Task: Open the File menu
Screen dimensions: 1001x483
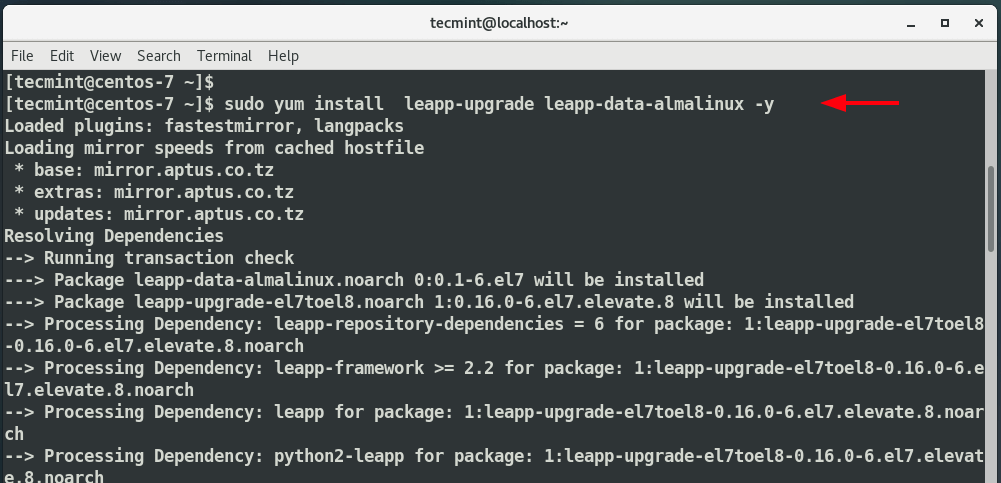Action: [22, 56]
